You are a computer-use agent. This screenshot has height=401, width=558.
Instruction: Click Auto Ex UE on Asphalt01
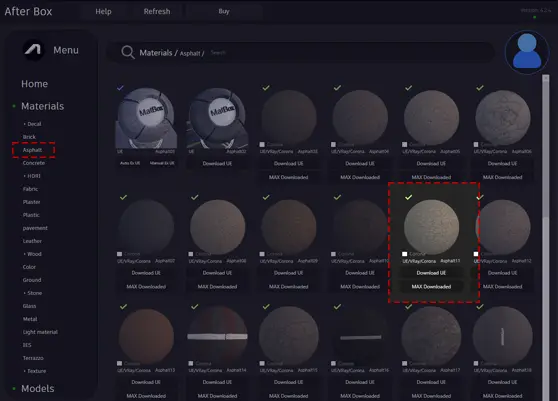click(x=130, y=163)
